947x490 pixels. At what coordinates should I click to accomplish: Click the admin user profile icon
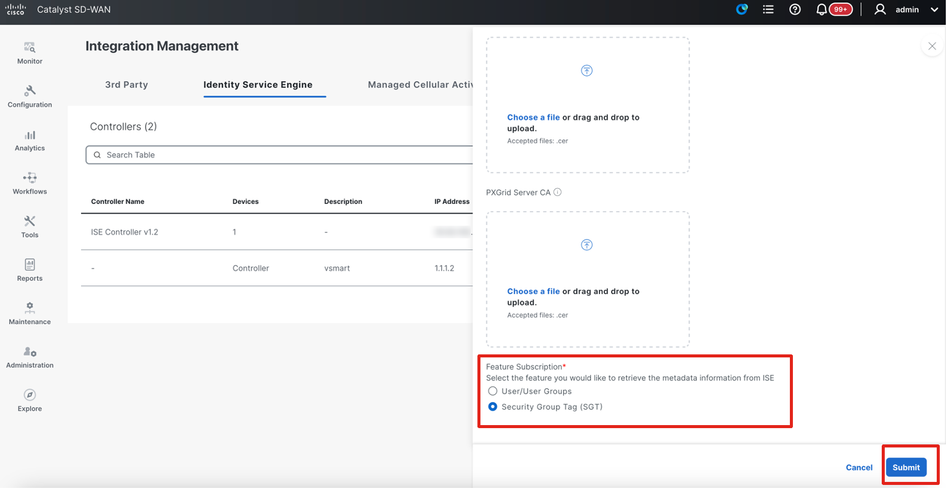pyautogui.click(x=881, y=10)
